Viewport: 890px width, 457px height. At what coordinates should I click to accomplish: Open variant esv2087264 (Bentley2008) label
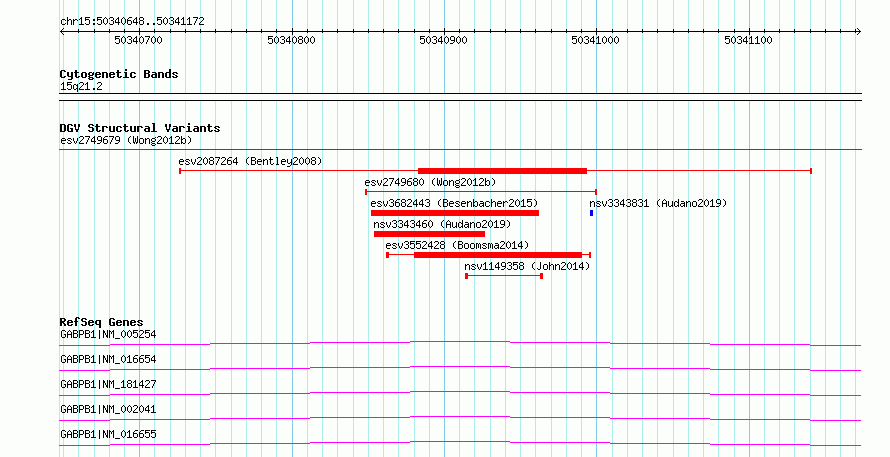pos(250,161)
